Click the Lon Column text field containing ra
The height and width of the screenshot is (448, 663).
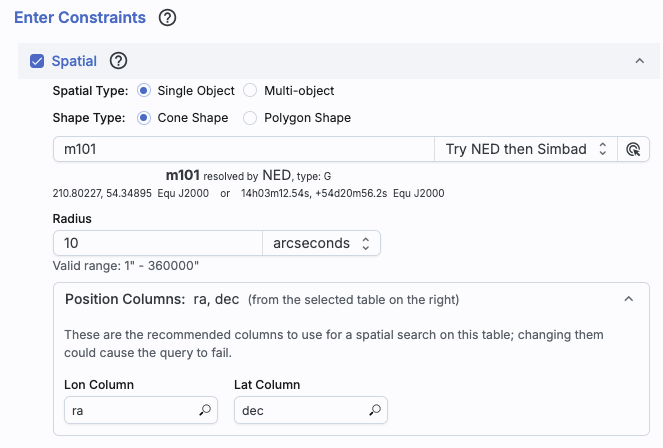pyautogui.click(x=130, y=410)
